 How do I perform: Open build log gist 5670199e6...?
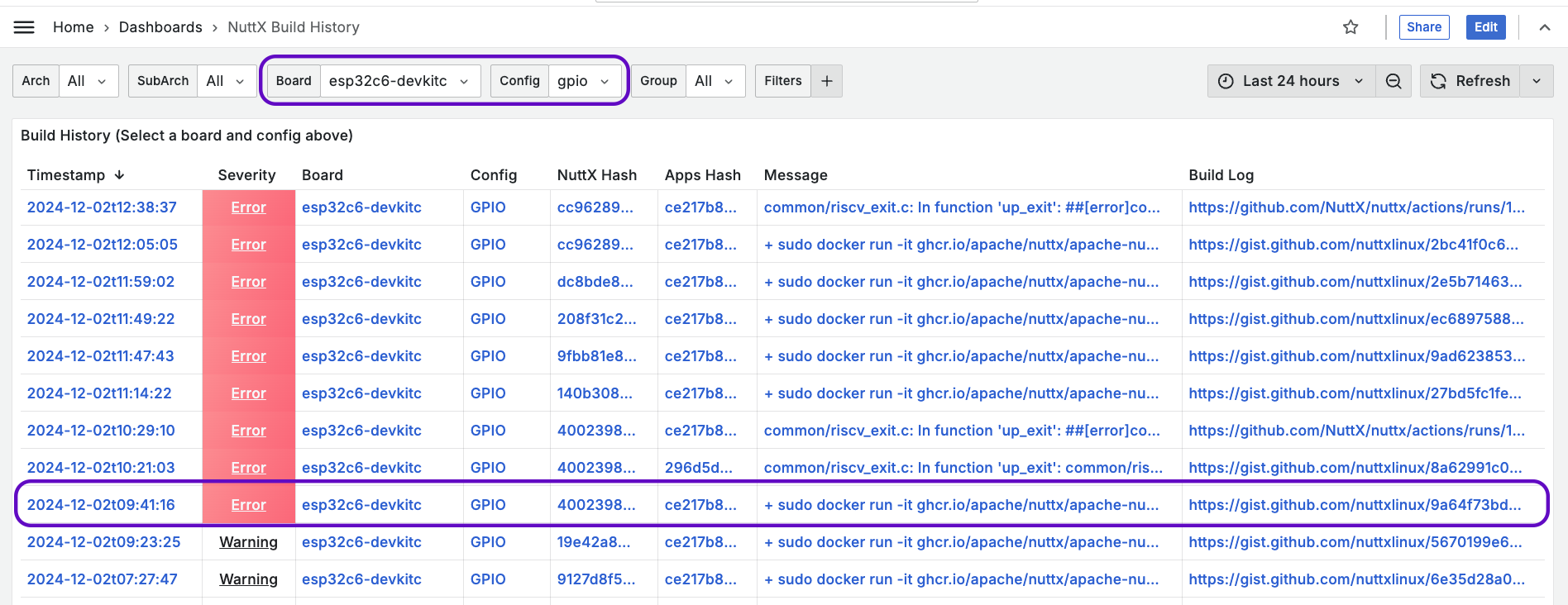[1355, 542]
